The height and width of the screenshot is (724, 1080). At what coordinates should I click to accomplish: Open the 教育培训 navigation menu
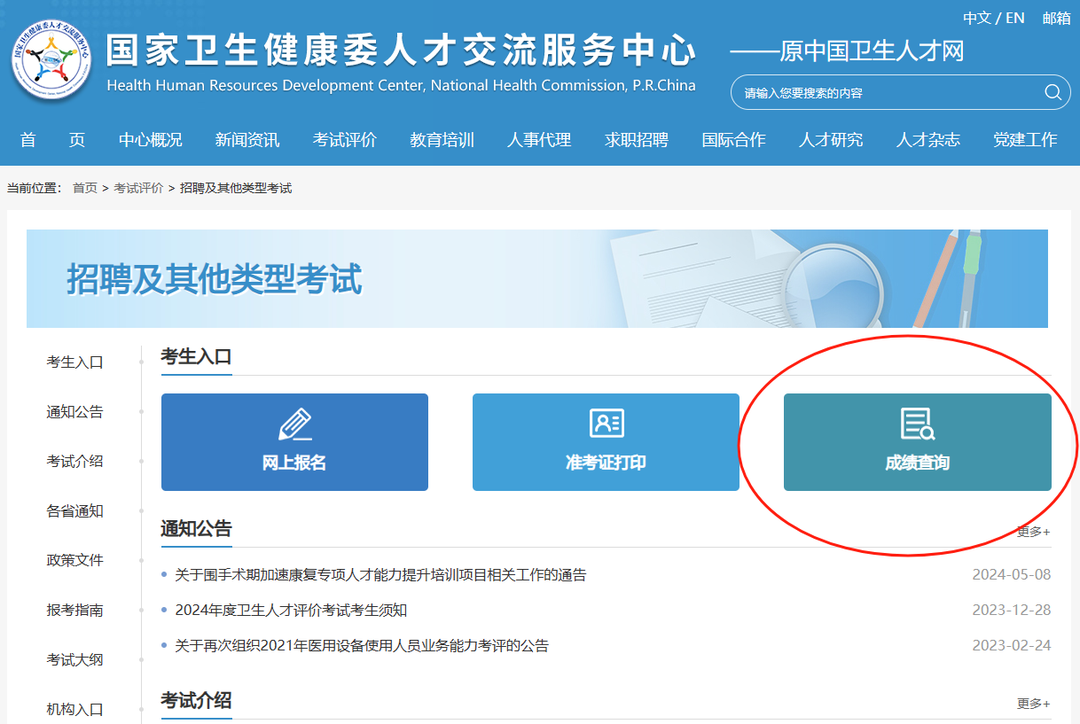coord(442,140)
